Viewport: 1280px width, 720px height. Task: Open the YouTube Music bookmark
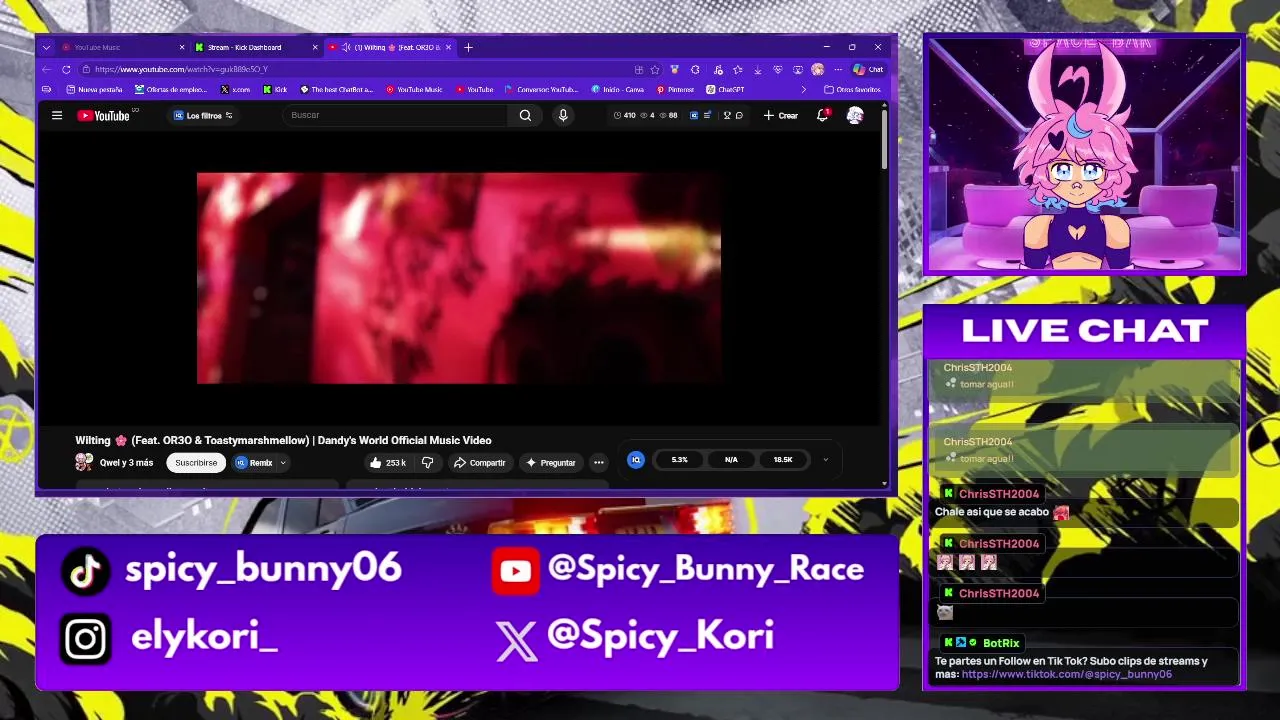413,89
